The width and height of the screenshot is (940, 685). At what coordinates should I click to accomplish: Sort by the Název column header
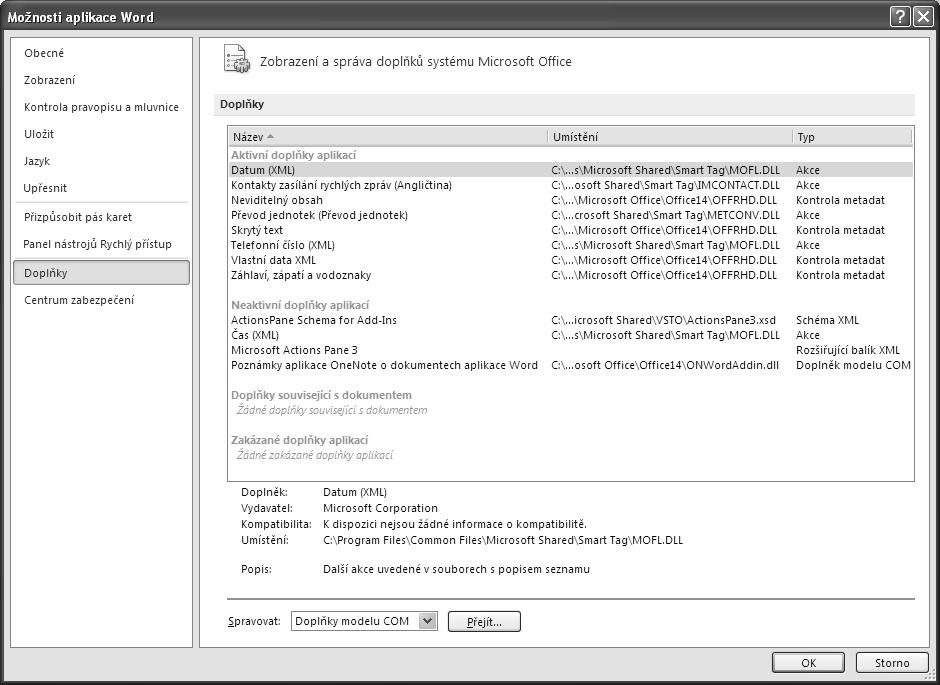(388, 137)
